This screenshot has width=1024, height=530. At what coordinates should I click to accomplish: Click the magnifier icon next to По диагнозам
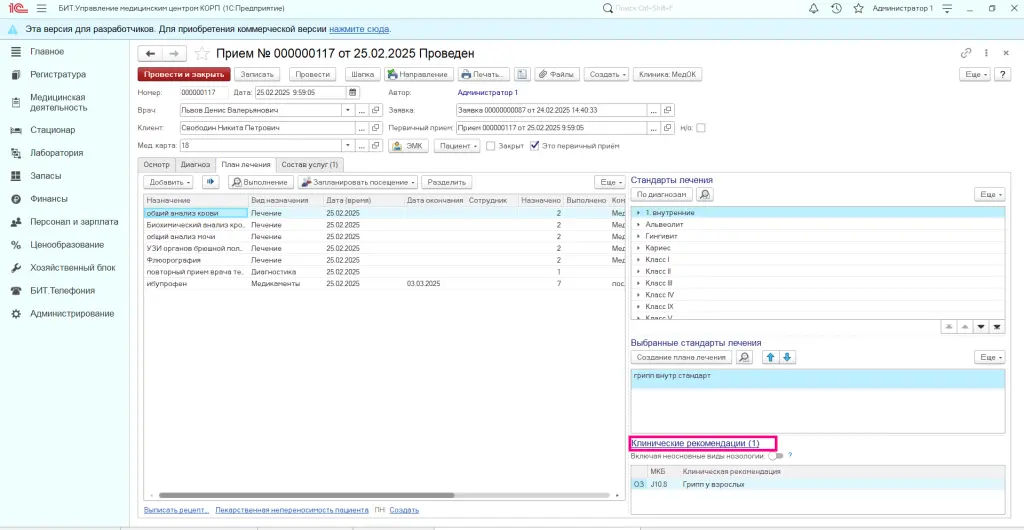(x=705, y=194)
